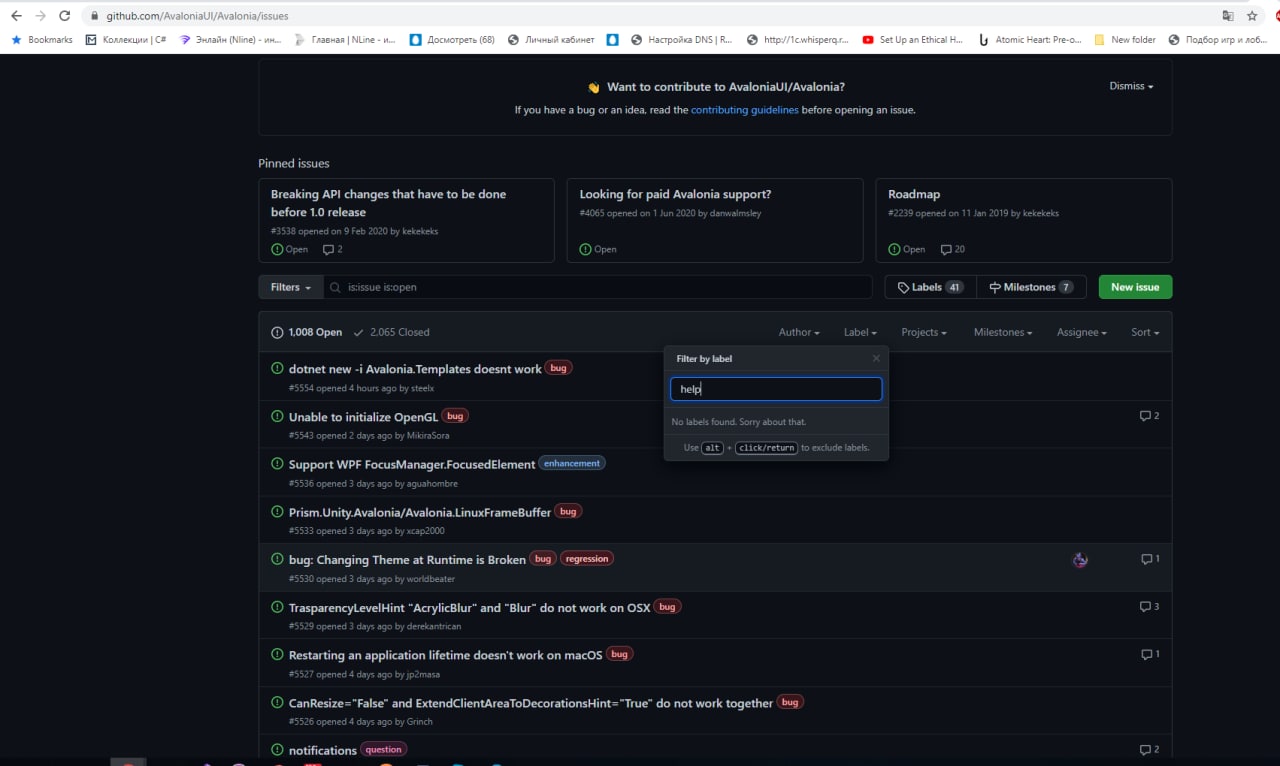
Task: Open the comments icon on issue #5527
Action: coord(1151,655)
